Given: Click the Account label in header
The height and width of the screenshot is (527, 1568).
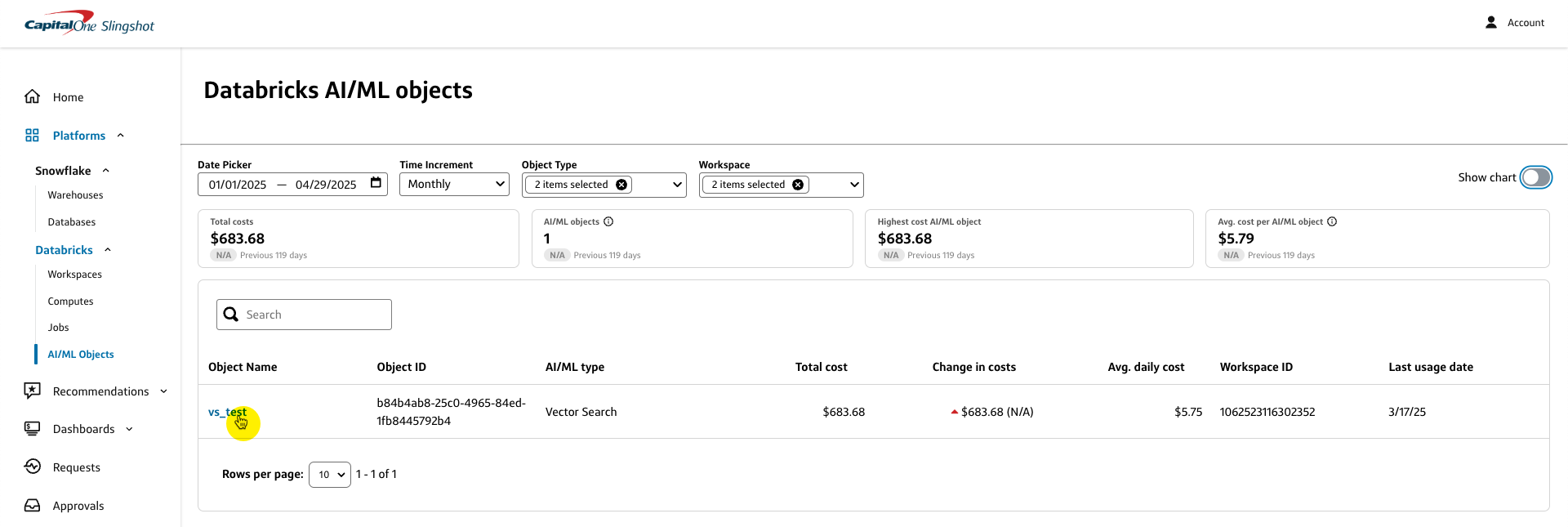Looking at the screenshot, I should pyautogui.click(x=1526, y=23).
